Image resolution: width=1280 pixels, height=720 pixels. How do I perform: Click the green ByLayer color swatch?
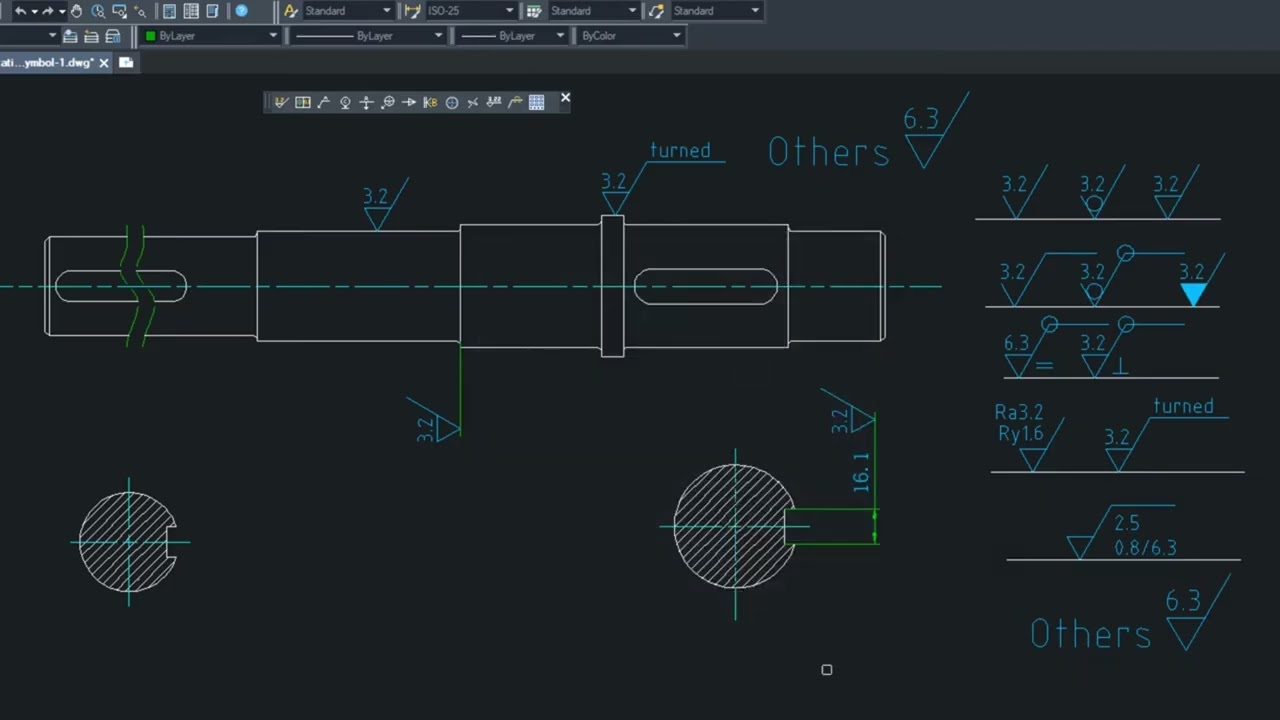tap(151, 36)
